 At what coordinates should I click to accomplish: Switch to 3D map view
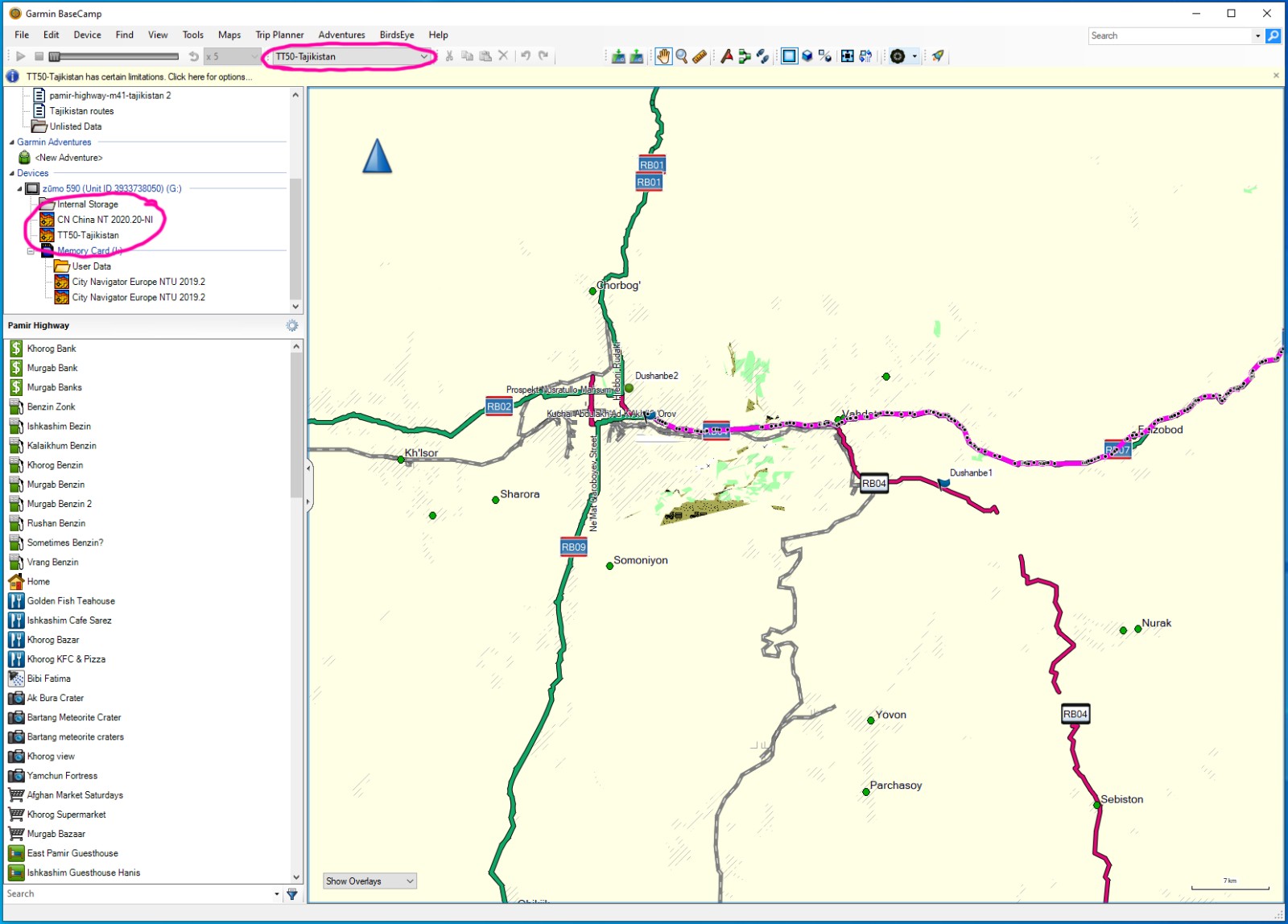(807, 56)
